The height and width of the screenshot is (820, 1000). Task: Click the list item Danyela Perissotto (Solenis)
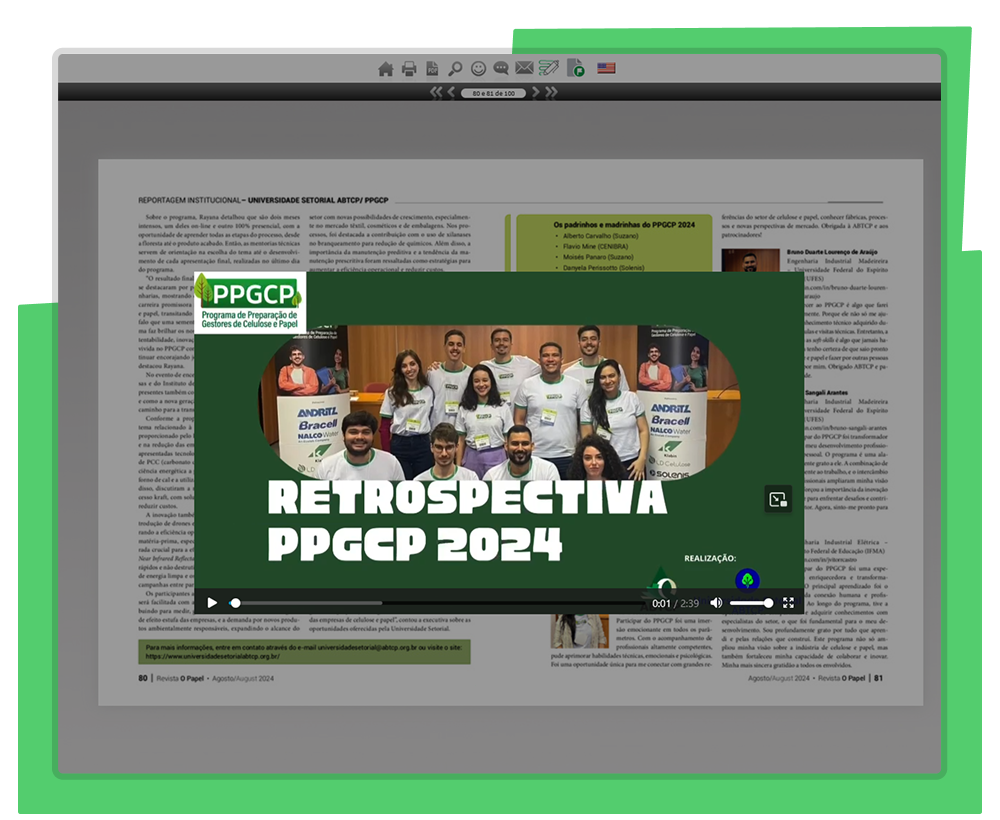(603, 268)
